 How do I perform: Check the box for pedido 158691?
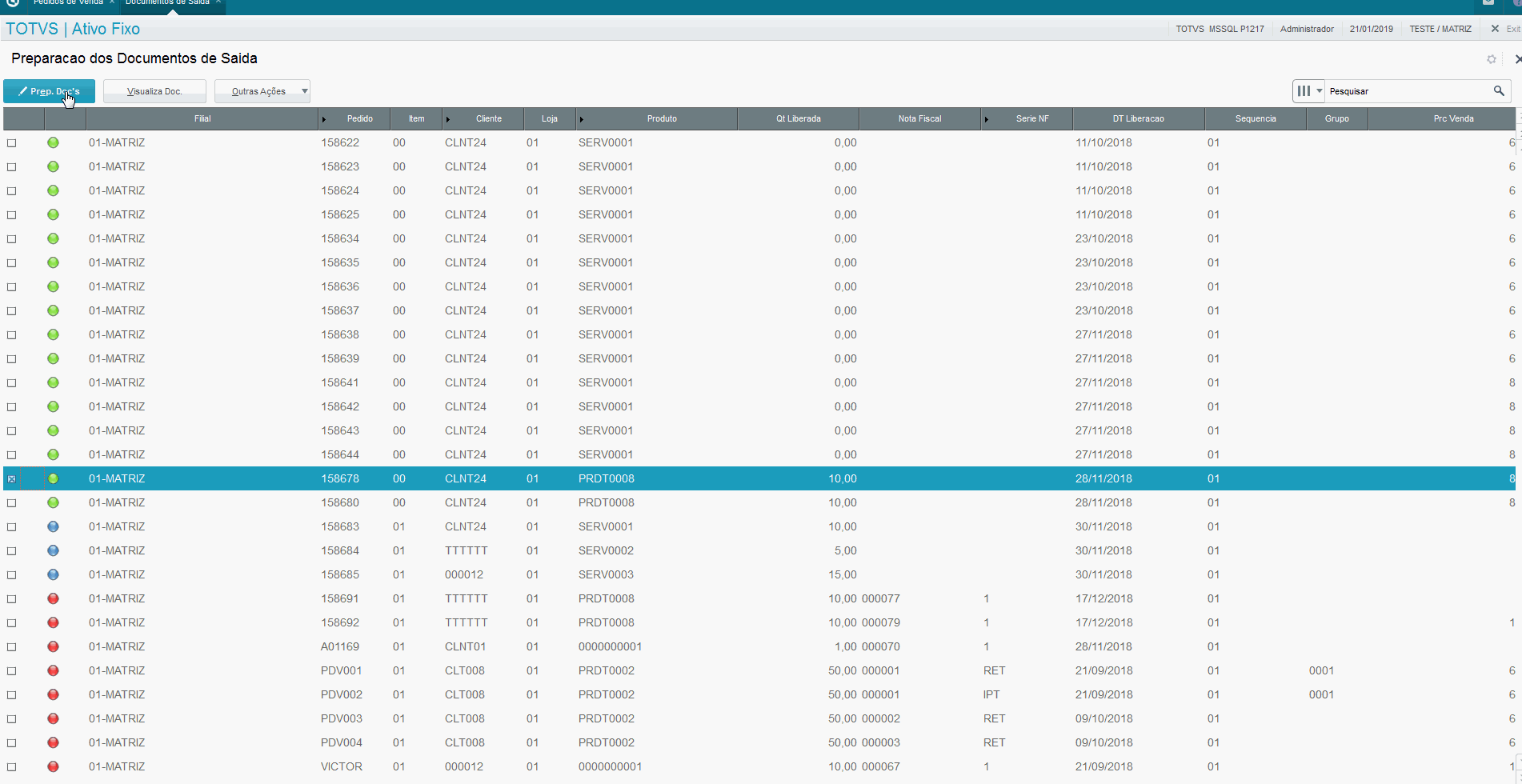[11, 599]
